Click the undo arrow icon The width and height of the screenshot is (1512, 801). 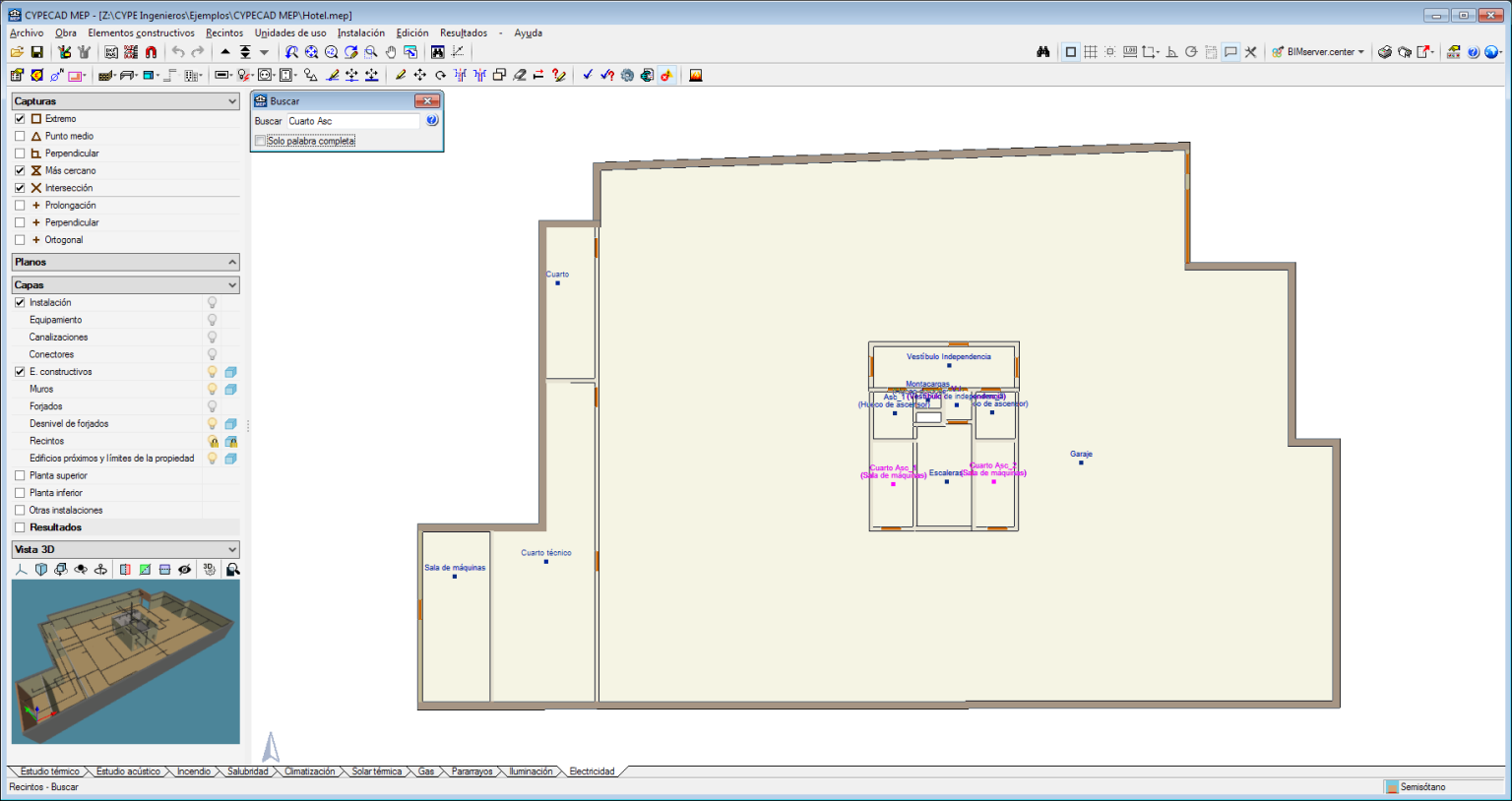(x=177, y=51)
